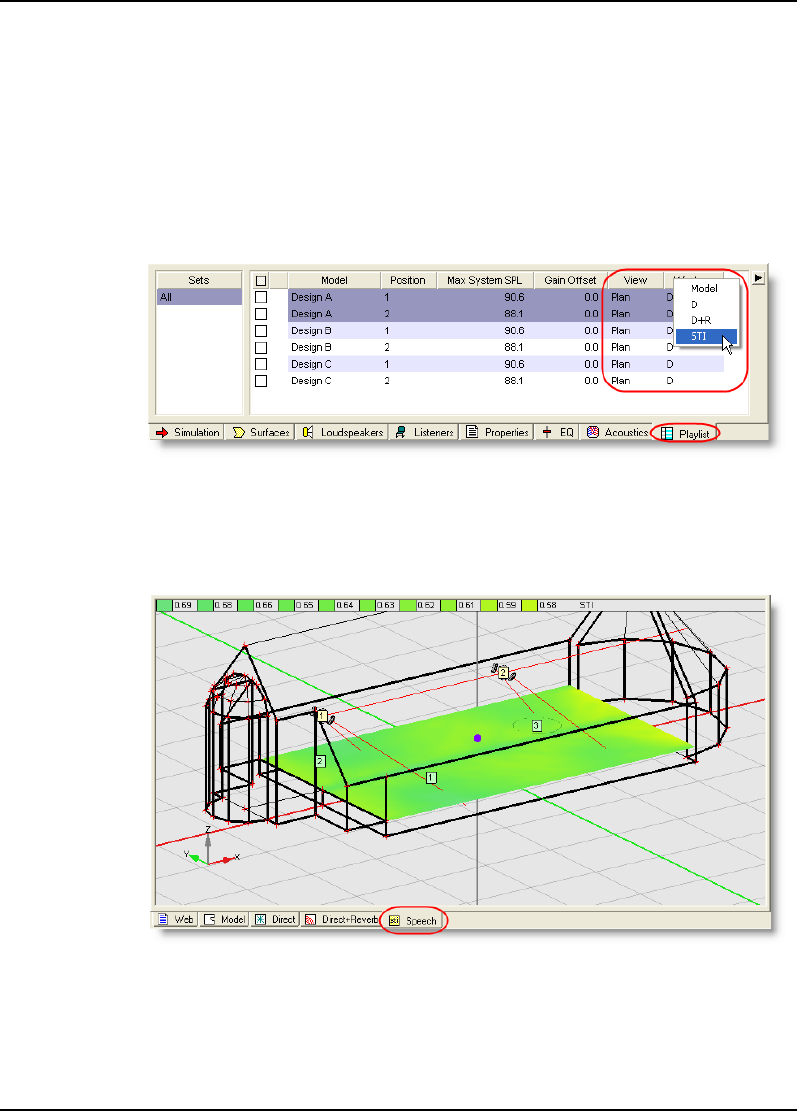Check the box for Design C position 1
This screenshot has height=1111, width=797.
[261, 364]
